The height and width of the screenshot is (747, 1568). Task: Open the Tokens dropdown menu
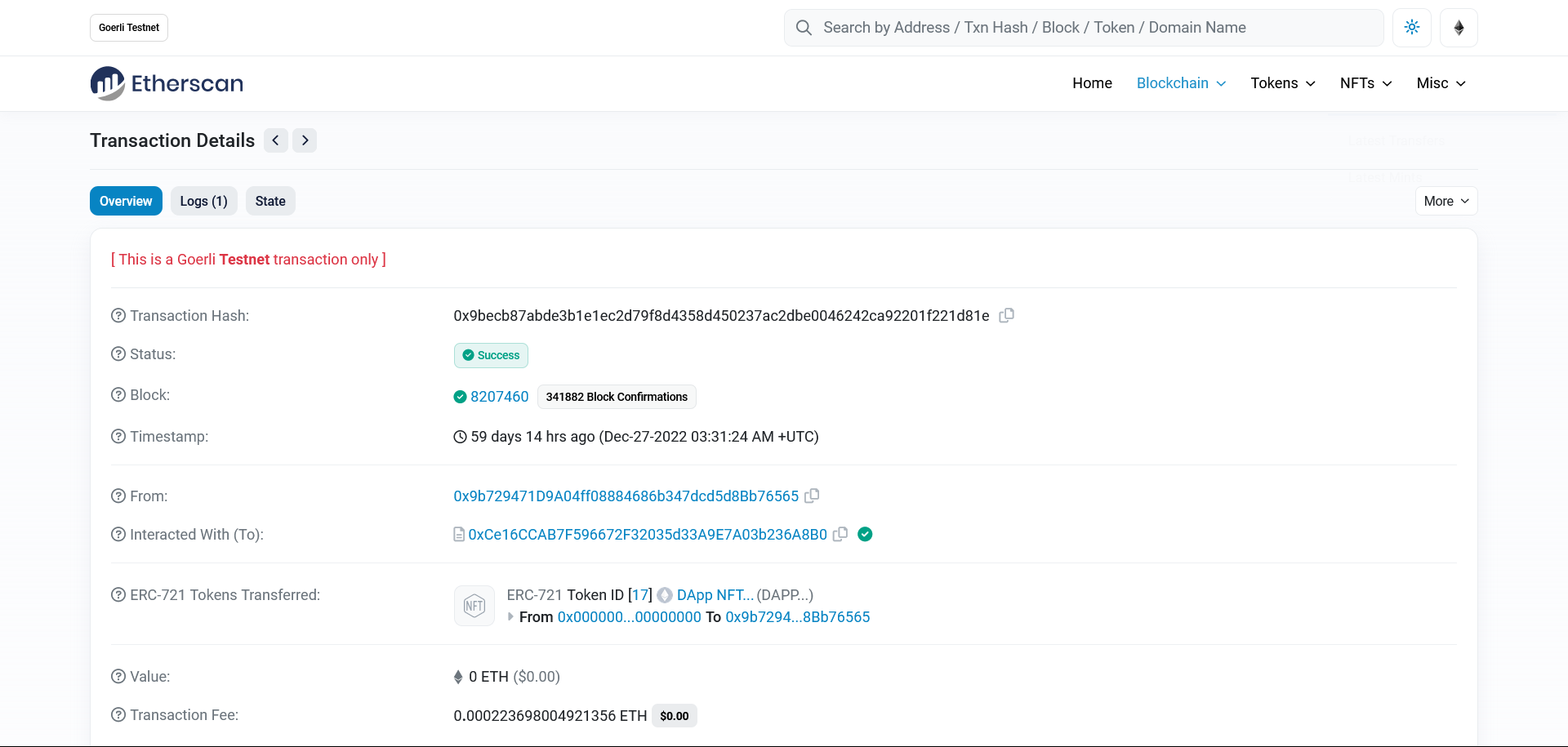pos(1282,82)
